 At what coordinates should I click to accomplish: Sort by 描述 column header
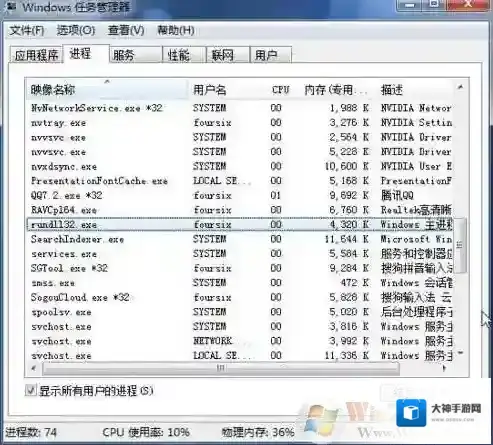point(416,89)
